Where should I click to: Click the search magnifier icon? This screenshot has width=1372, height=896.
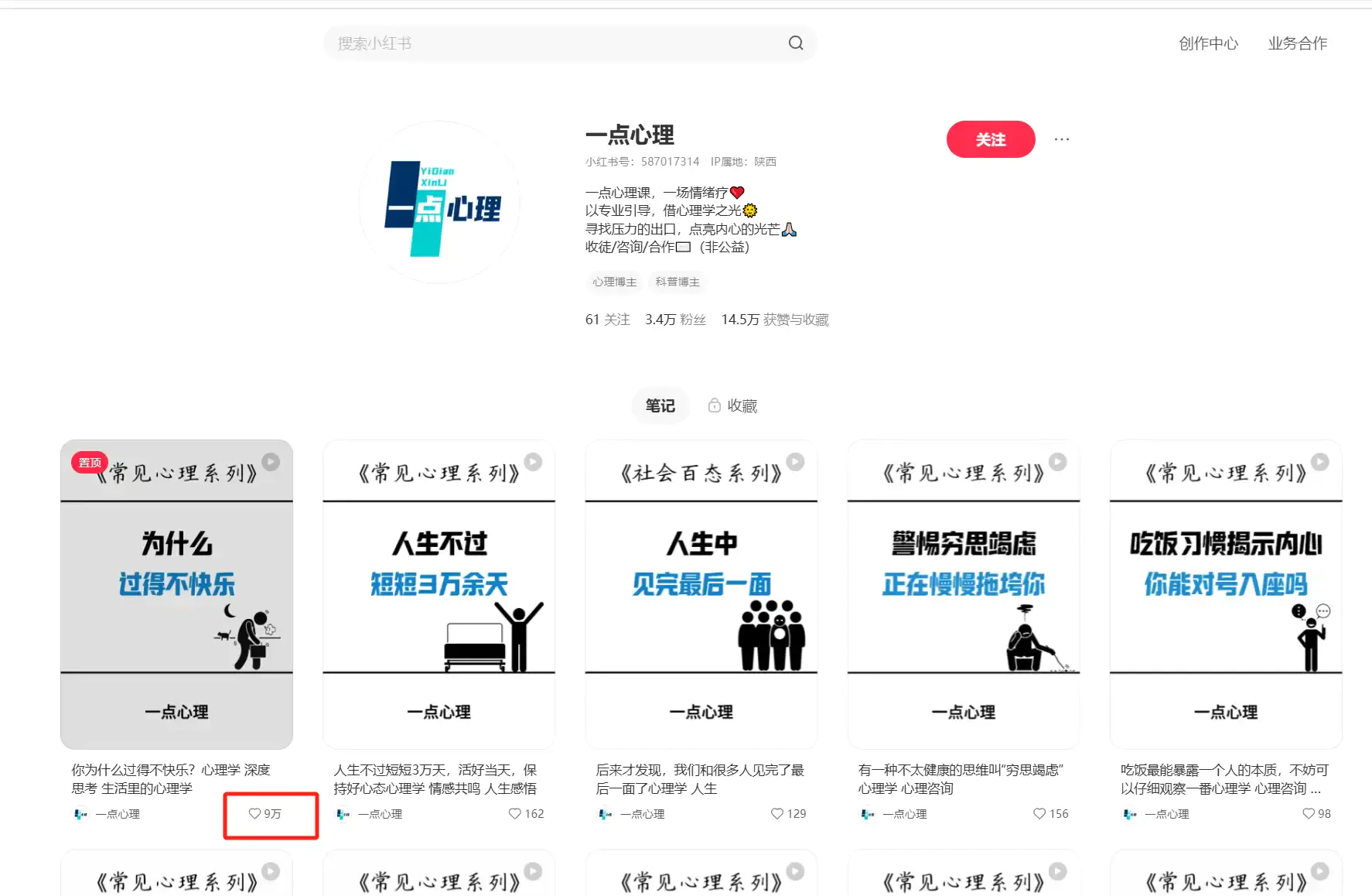click(796, 43)
